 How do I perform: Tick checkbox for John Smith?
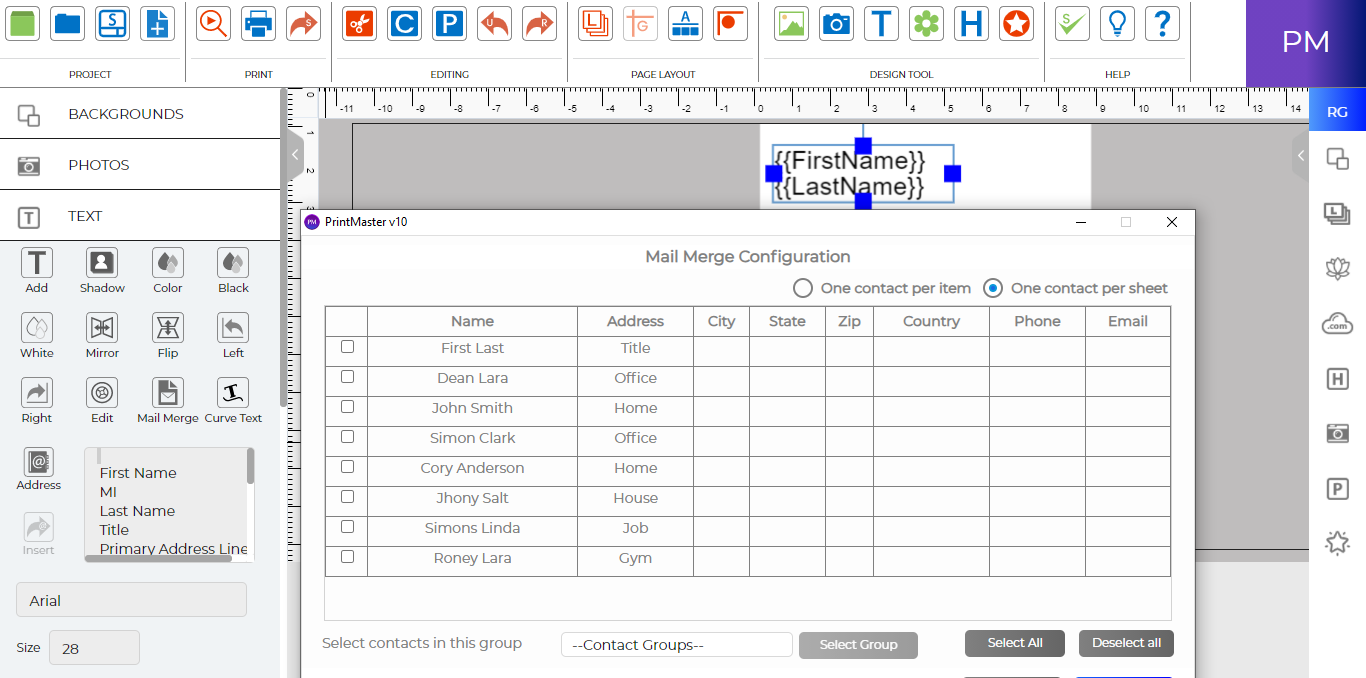(x=347, y=407)
